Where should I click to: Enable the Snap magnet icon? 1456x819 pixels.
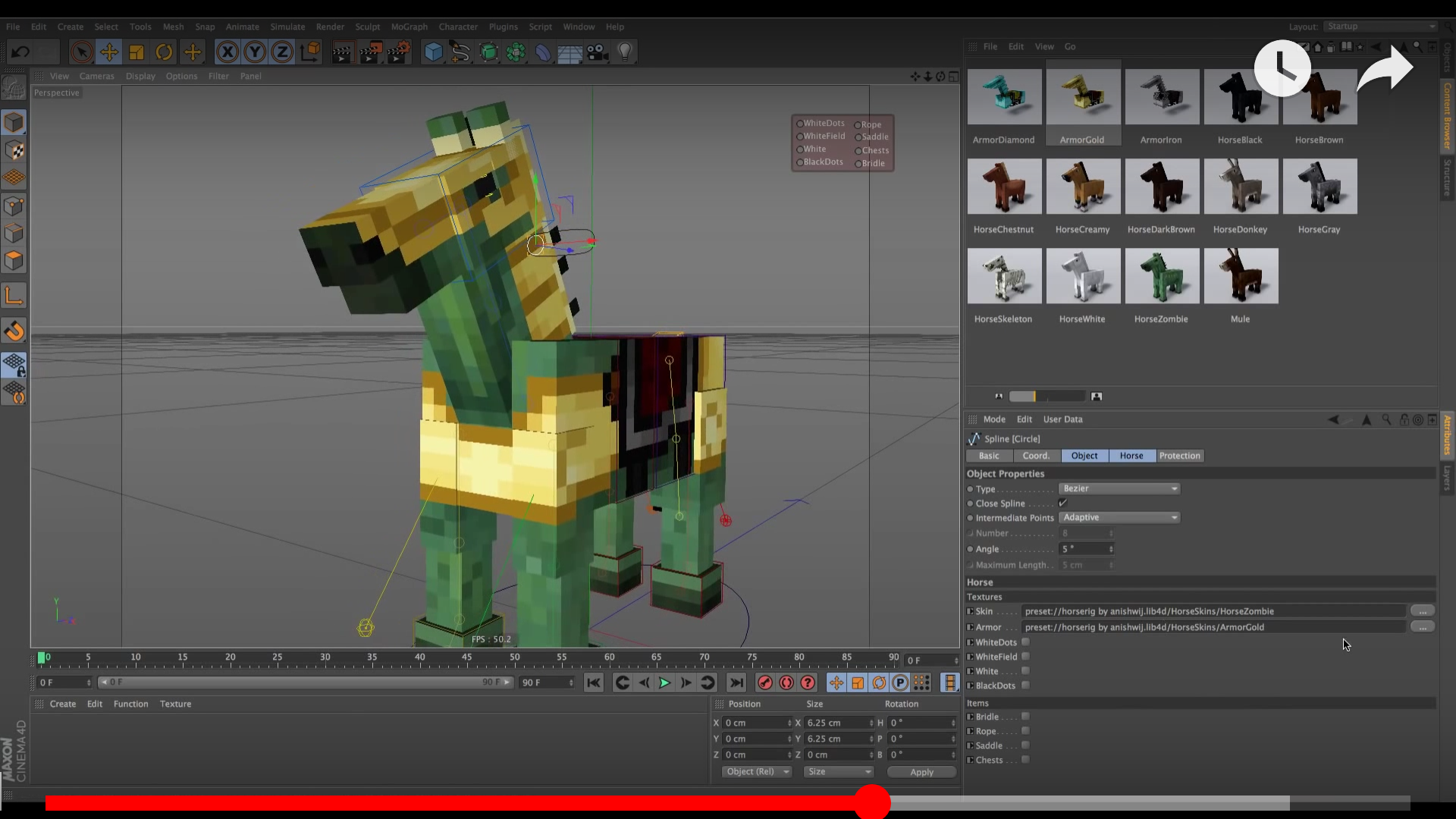(14, 331)
